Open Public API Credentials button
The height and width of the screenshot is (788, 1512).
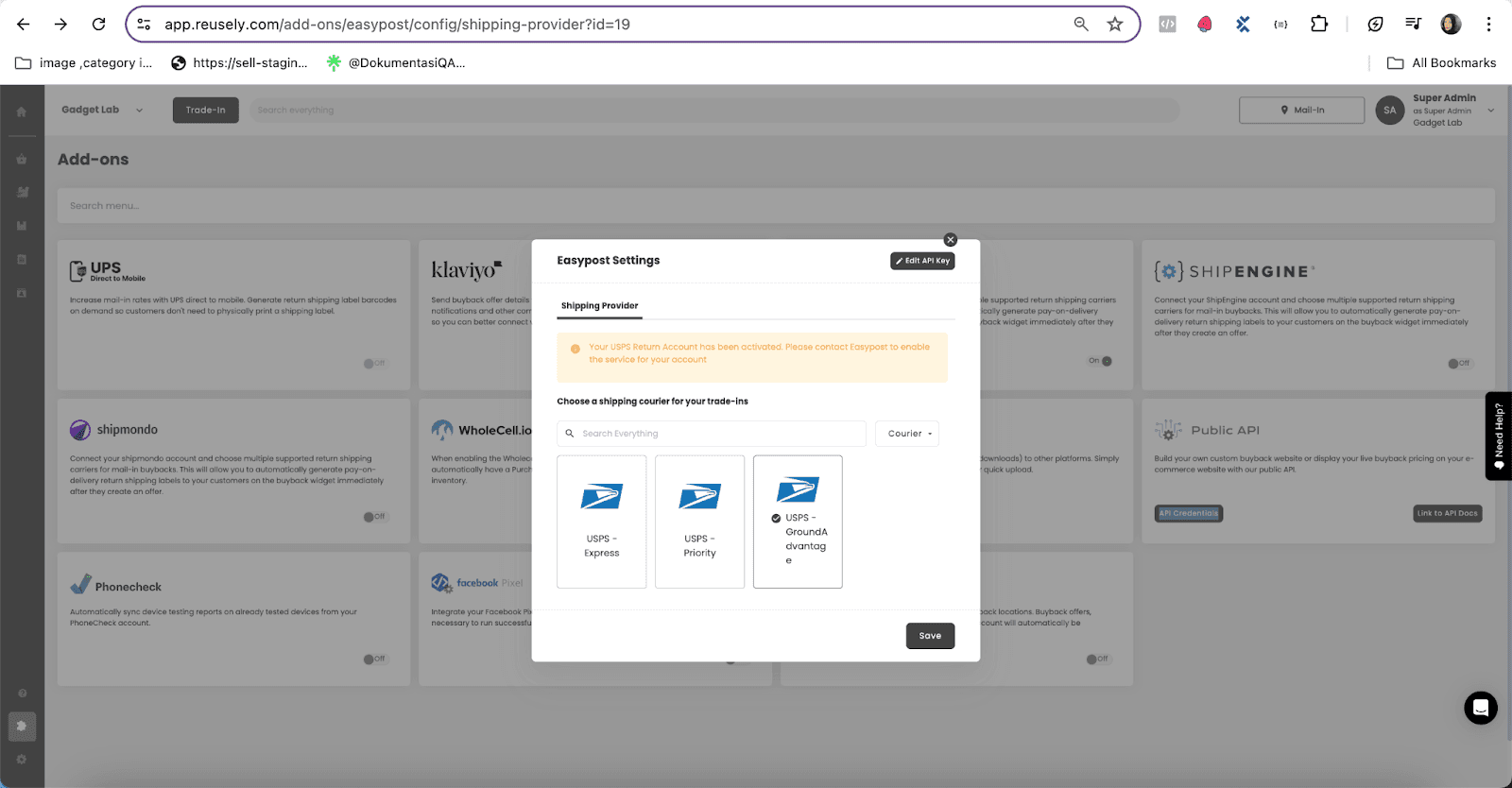1189,514
